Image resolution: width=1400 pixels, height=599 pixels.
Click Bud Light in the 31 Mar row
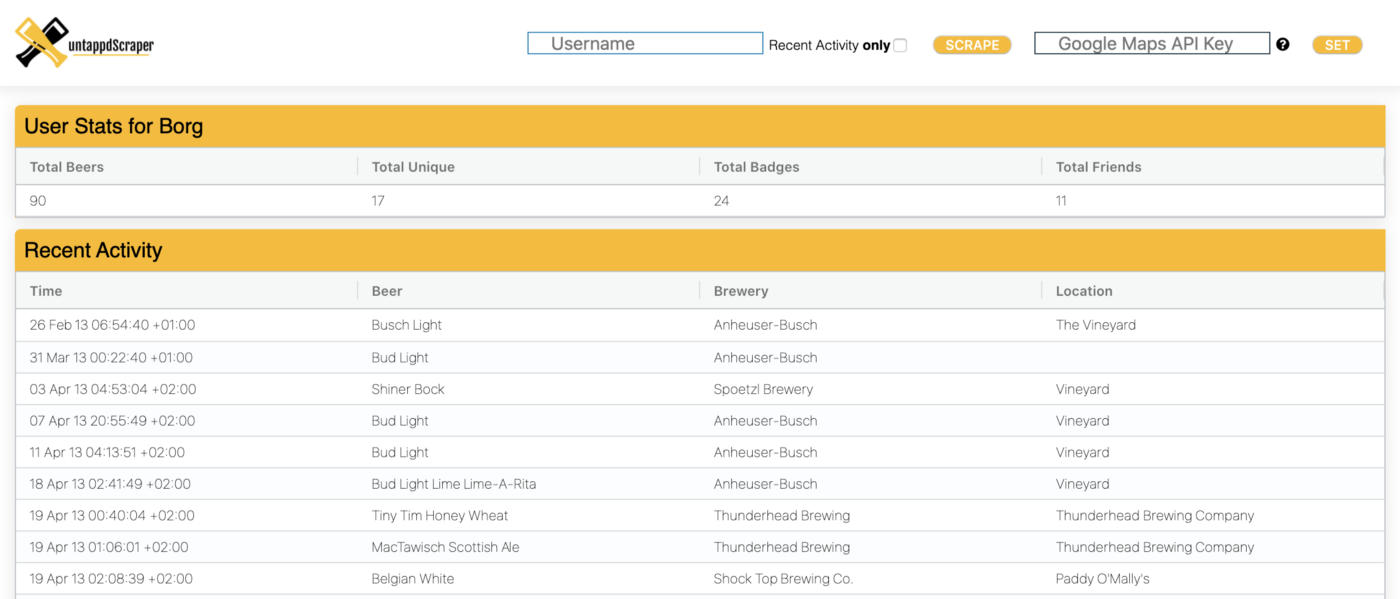(400, 358)
